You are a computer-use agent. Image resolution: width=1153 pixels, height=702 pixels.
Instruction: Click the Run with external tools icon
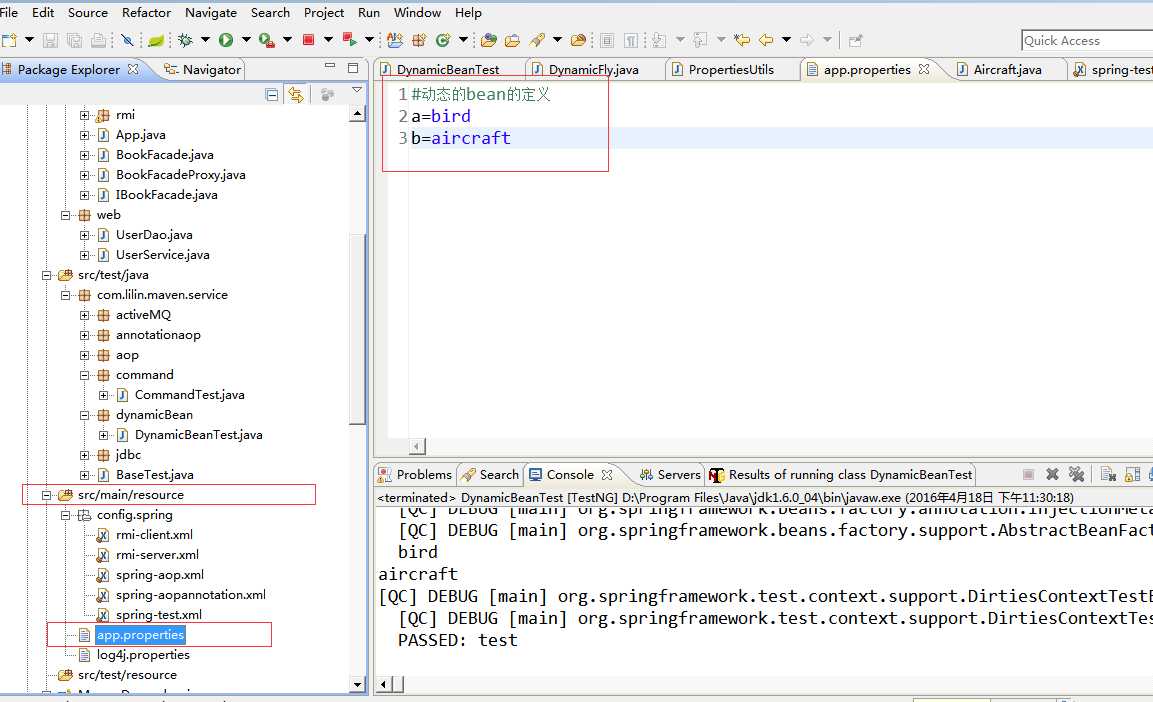coord(267,40)
